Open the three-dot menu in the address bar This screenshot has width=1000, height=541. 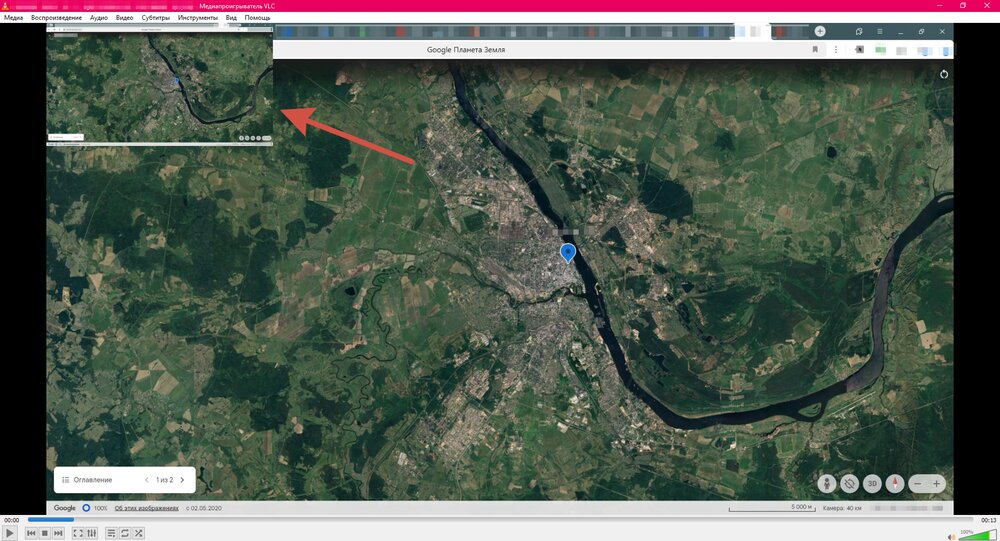[x=835, y=50]
